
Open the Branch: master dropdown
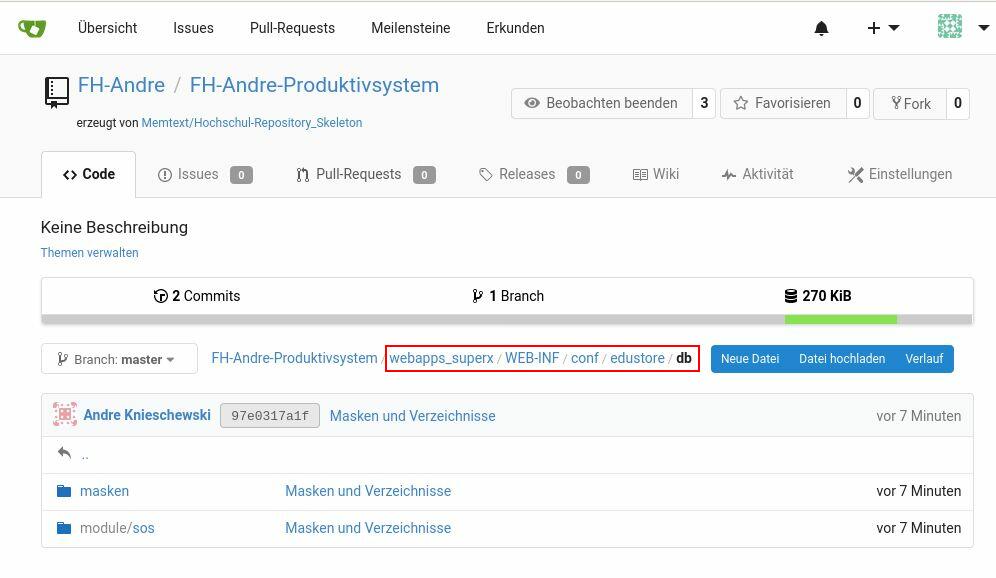tap(119, 359)
